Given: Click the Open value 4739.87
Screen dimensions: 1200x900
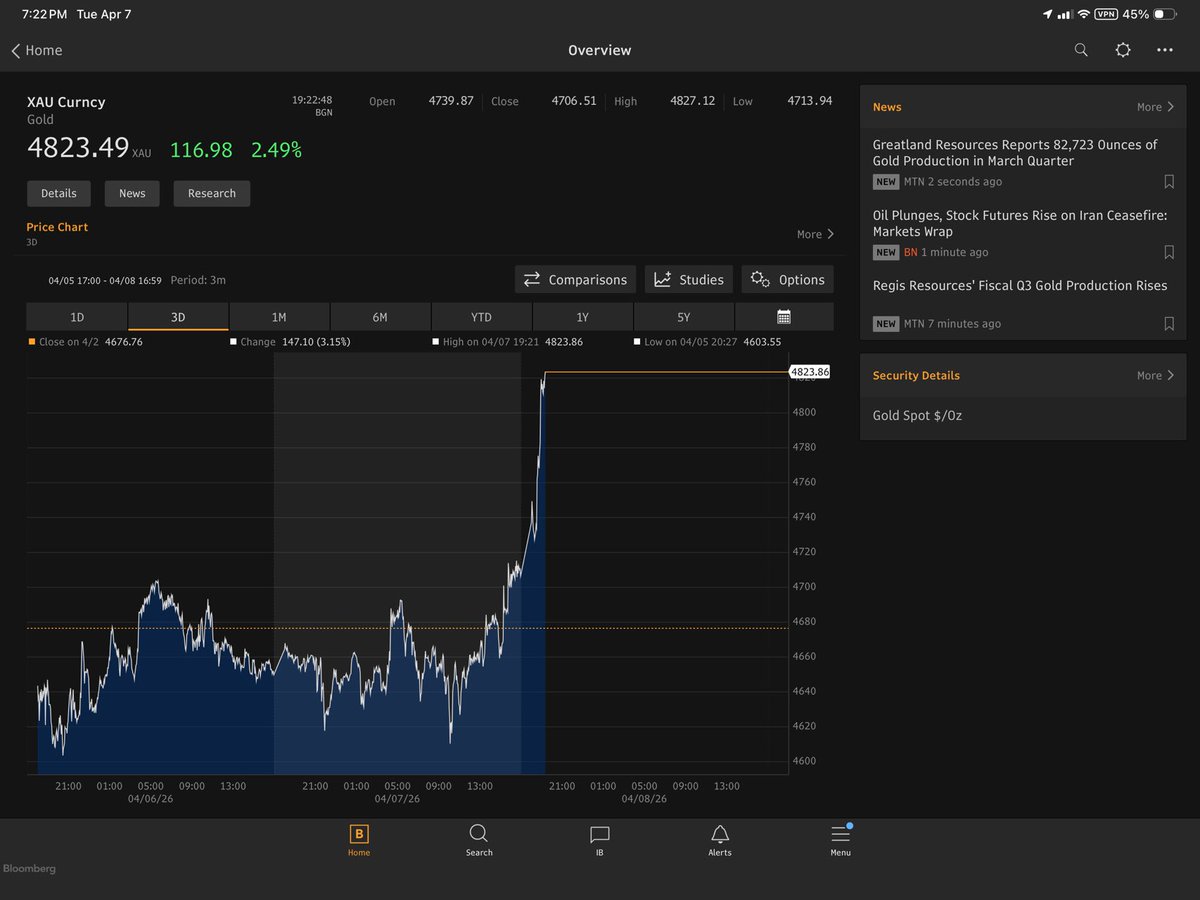Looking at the screenshot, I should (x=451, y=101).
